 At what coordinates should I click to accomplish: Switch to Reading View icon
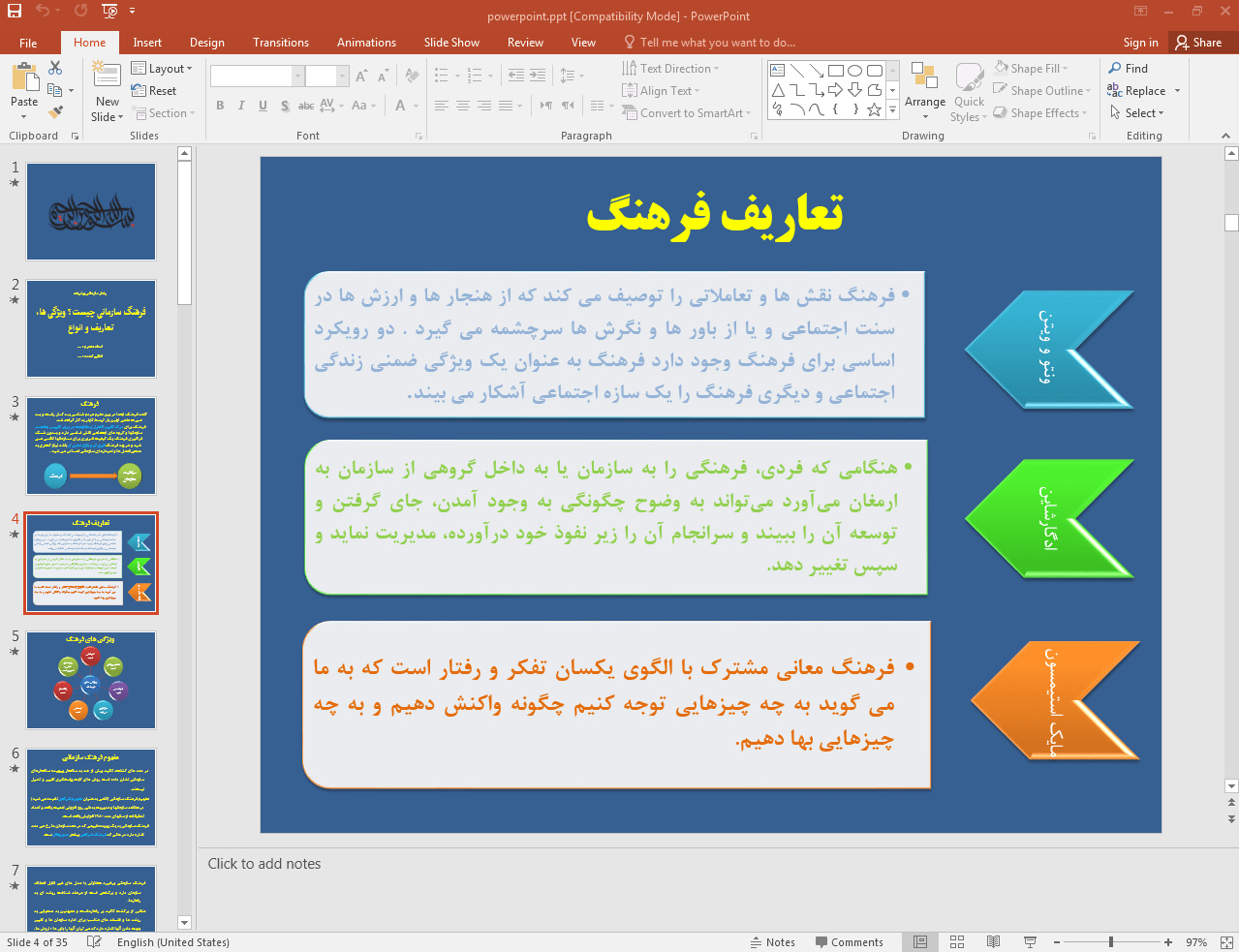tap(993, 942)
